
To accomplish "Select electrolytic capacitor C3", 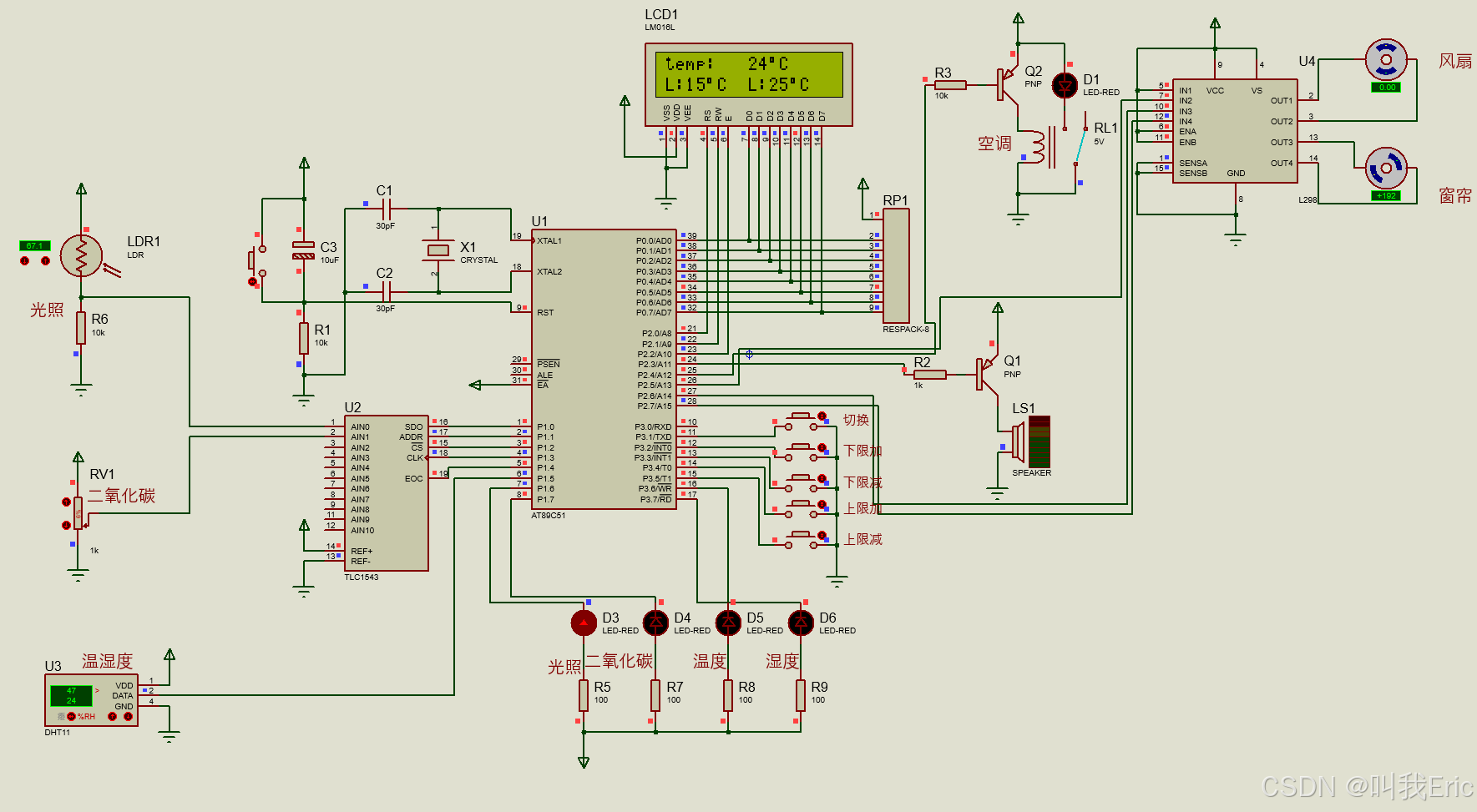I will coord(303,250).
